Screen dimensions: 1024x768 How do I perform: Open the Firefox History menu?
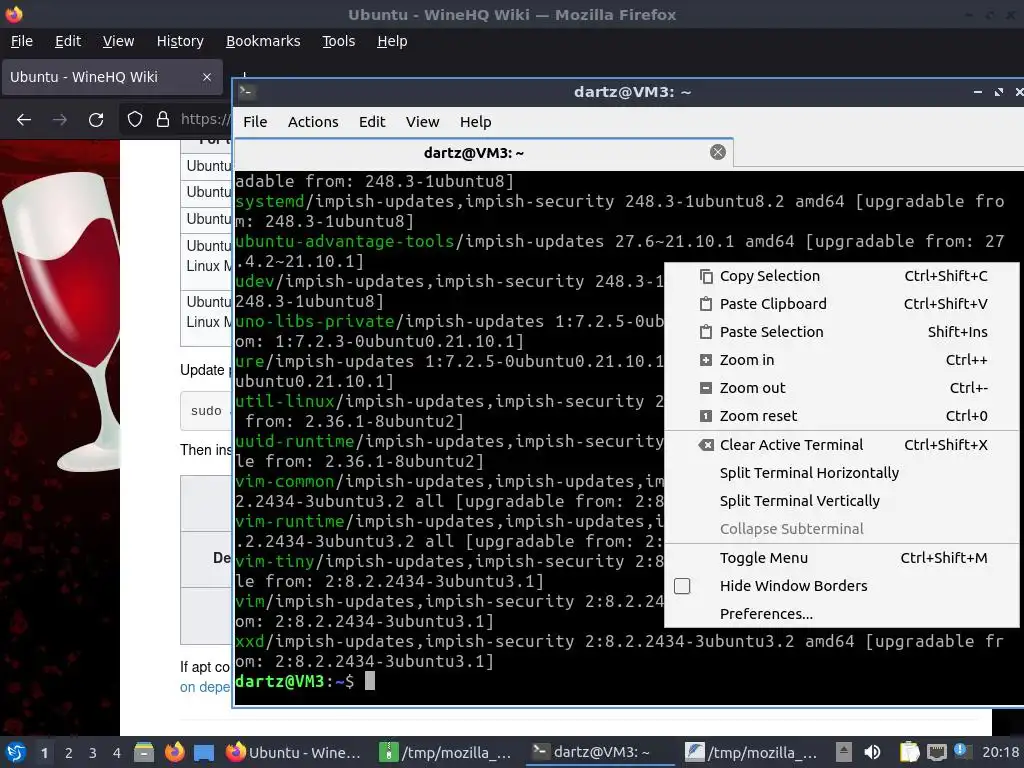pos(180,41)
